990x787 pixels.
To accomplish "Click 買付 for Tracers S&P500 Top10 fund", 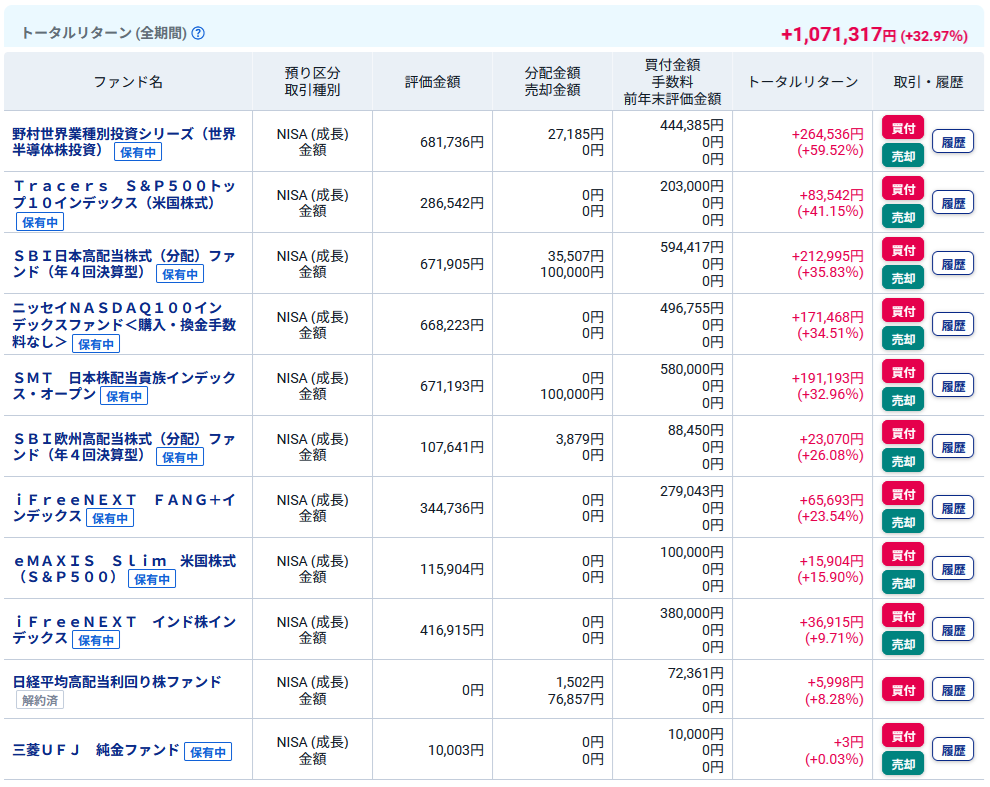I will pos(903,189).
